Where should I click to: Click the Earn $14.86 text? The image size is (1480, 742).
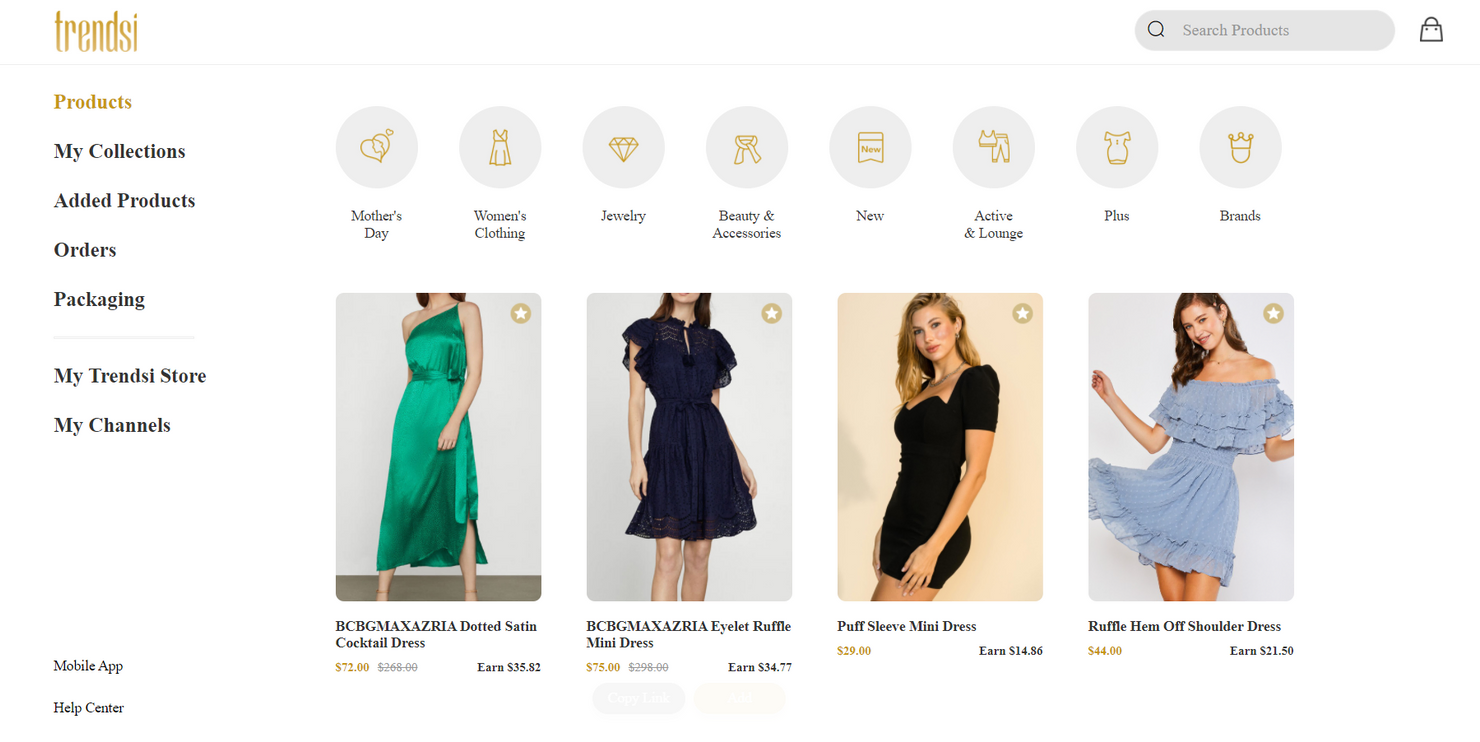1011,651
